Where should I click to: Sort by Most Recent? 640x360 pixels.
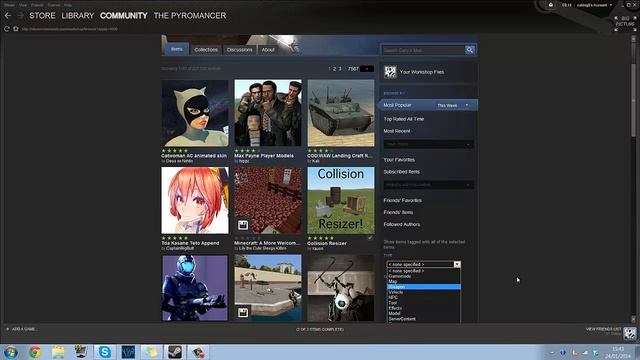pos(397,131)
